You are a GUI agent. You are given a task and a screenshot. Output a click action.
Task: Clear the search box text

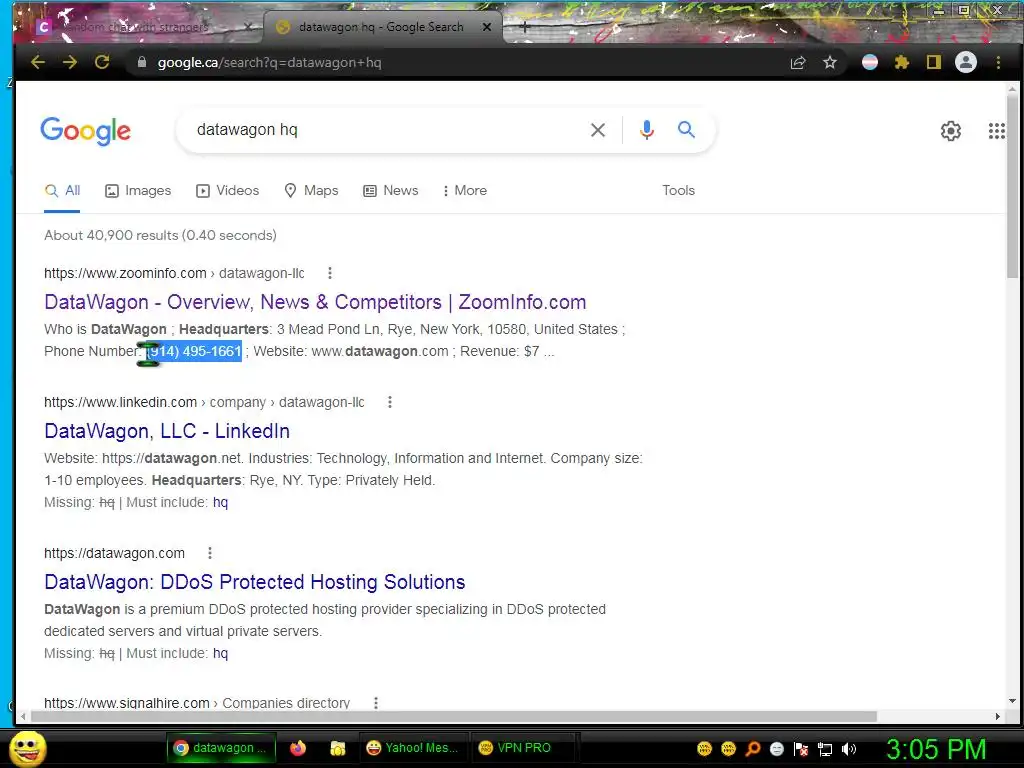click(x=598, y=130)
